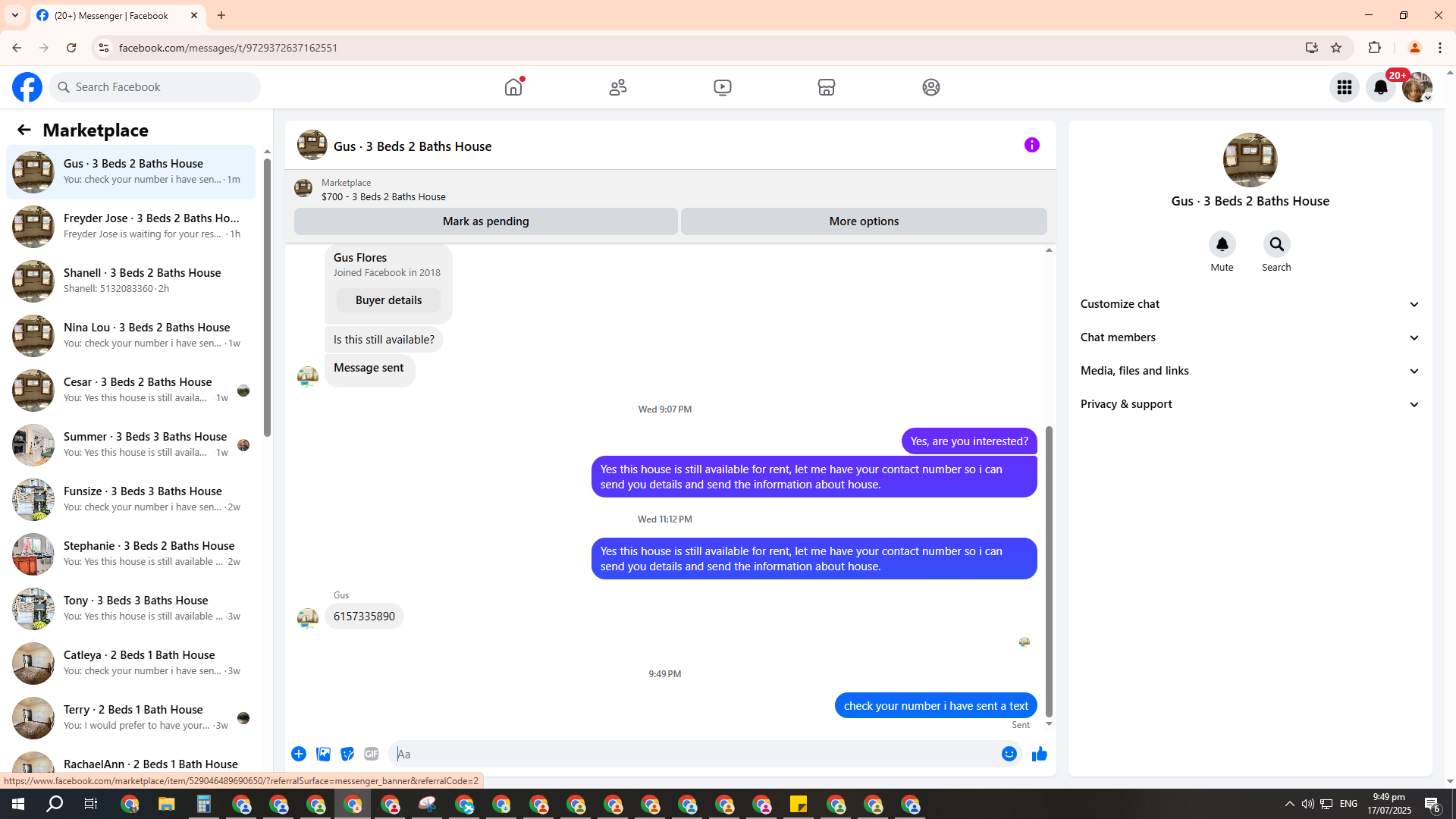Open Funsize 3 Beds 3 Baths conversation
Viewport: 1456px width, 819px height.
pyautogui.click(x=130, y=499)
